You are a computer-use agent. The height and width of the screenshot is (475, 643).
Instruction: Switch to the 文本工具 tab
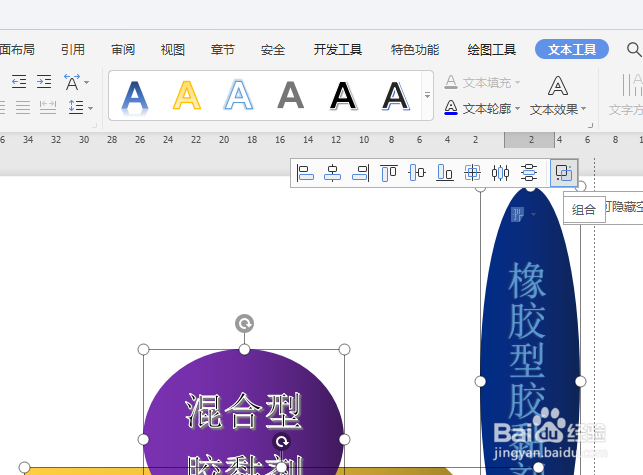572,50
